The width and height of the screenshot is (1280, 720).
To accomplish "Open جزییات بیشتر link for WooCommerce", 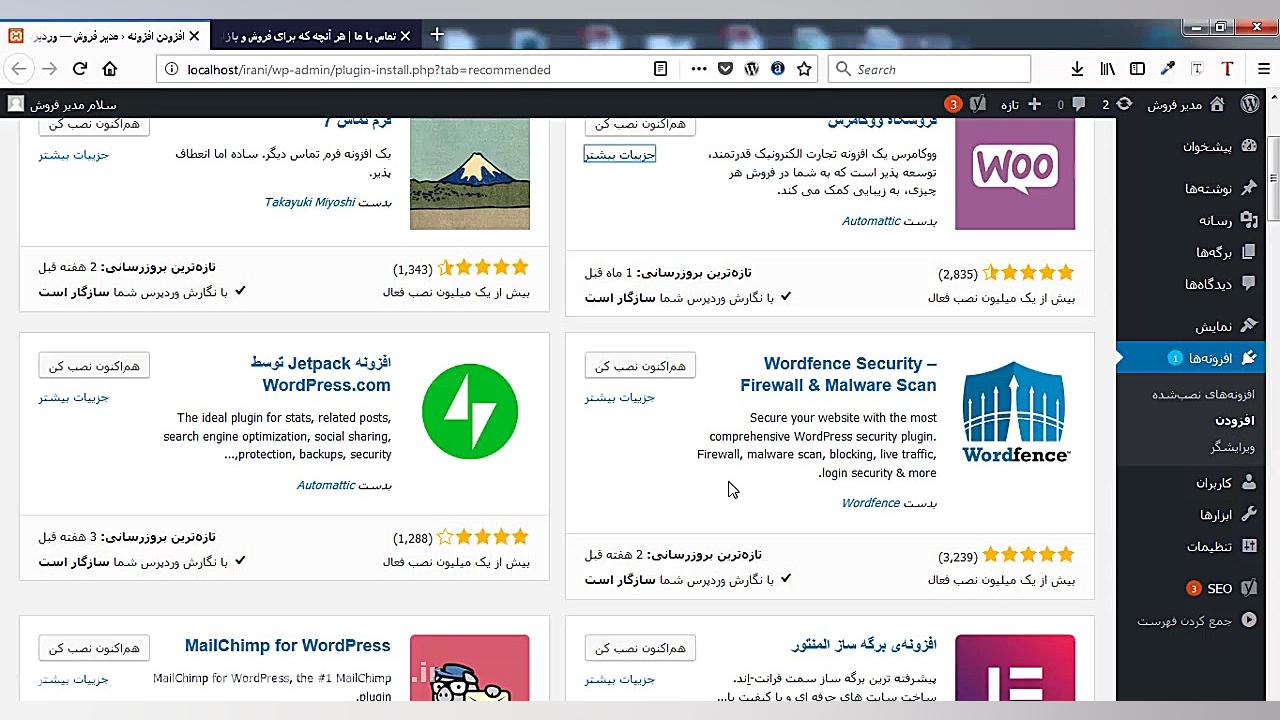I will coord(619,154).
